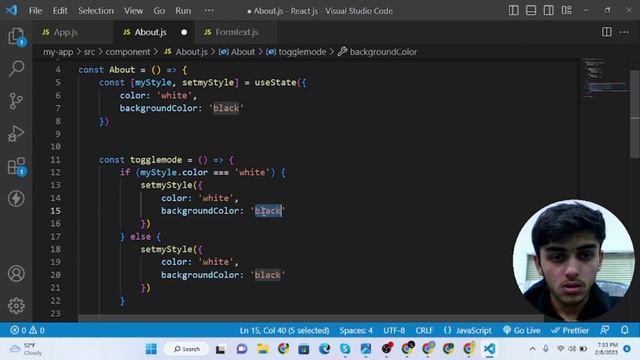Open the Chat taskbar icon
The height and width of the screenshot is (360, 640).
pyautogui.click(x=242, y=349)
